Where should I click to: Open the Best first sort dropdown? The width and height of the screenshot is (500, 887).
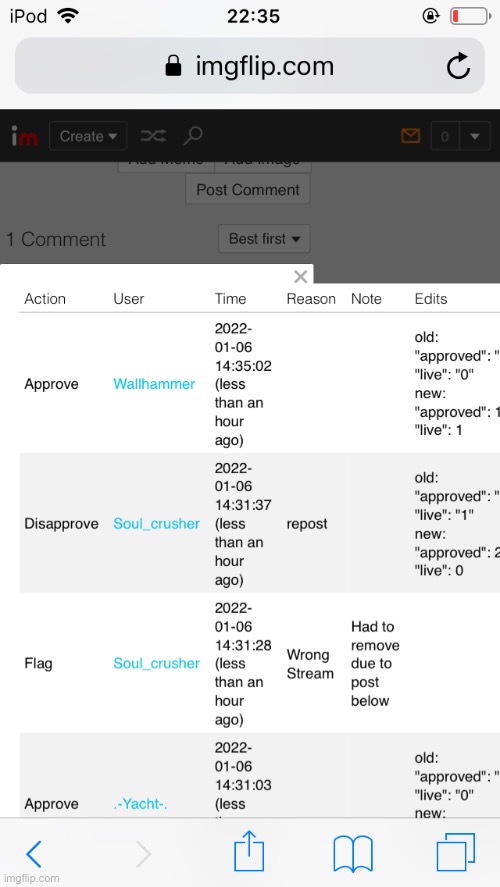(x=264, y=239)
